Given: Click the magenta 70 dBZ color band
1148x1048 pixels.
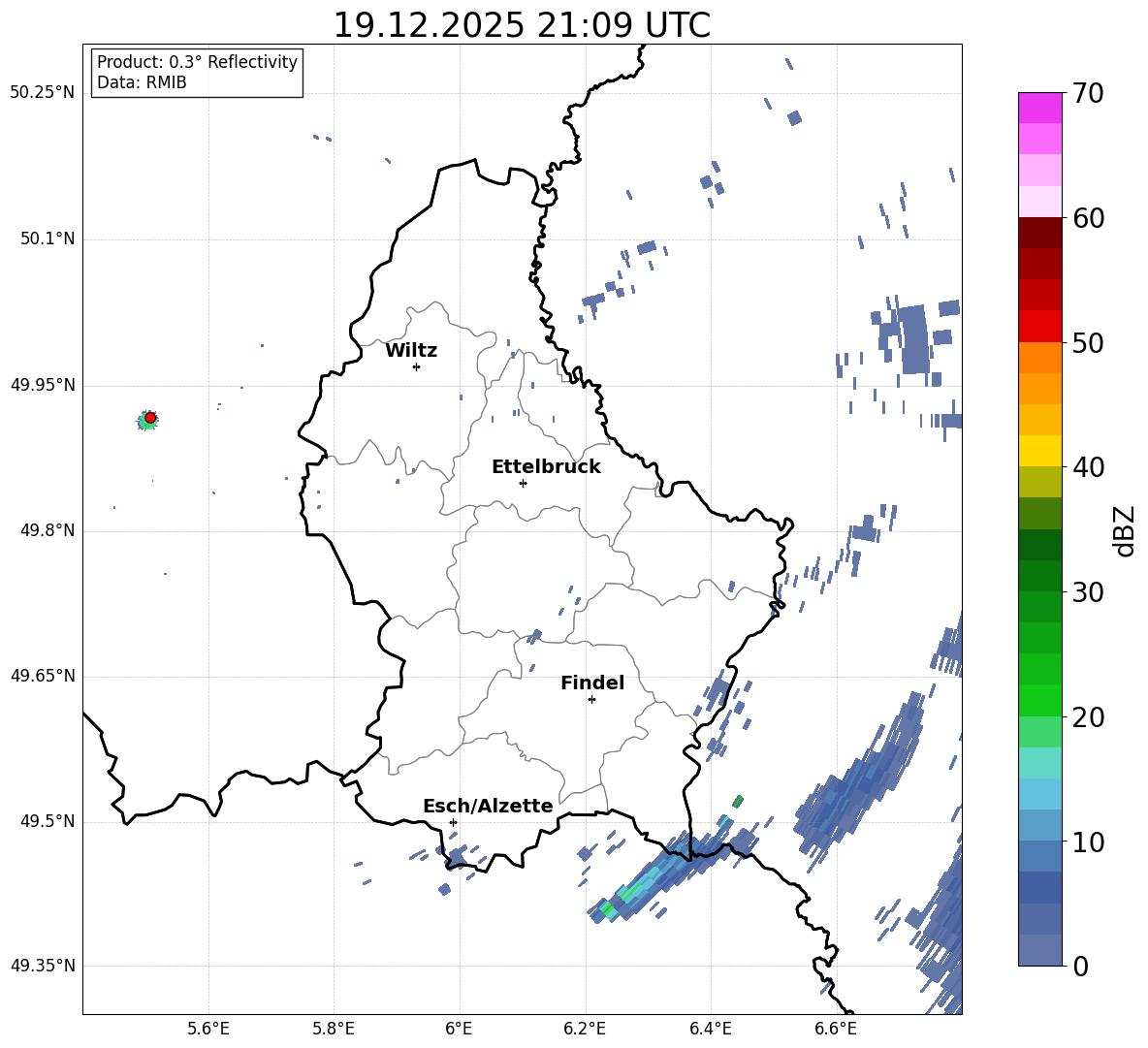Looking at the screenshot, I should coord(1039,108).
